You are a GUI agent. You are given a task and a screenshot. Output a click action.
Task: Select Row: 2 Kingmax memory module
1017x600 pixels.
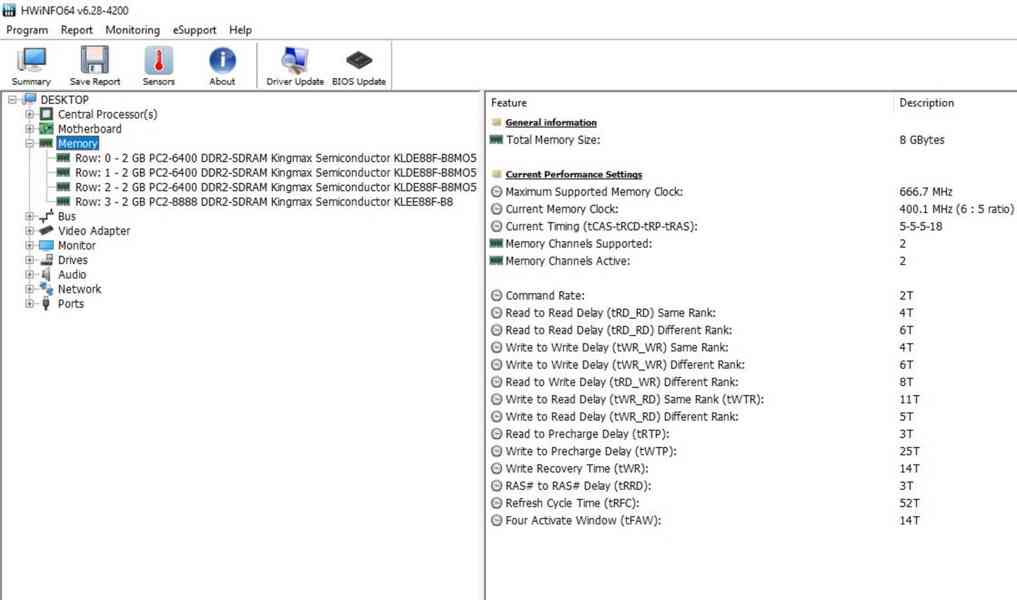(276, 187)
